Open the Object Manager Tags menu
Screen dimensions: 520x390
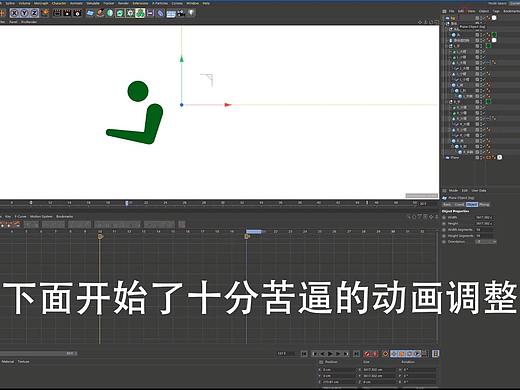click(496, 11)
